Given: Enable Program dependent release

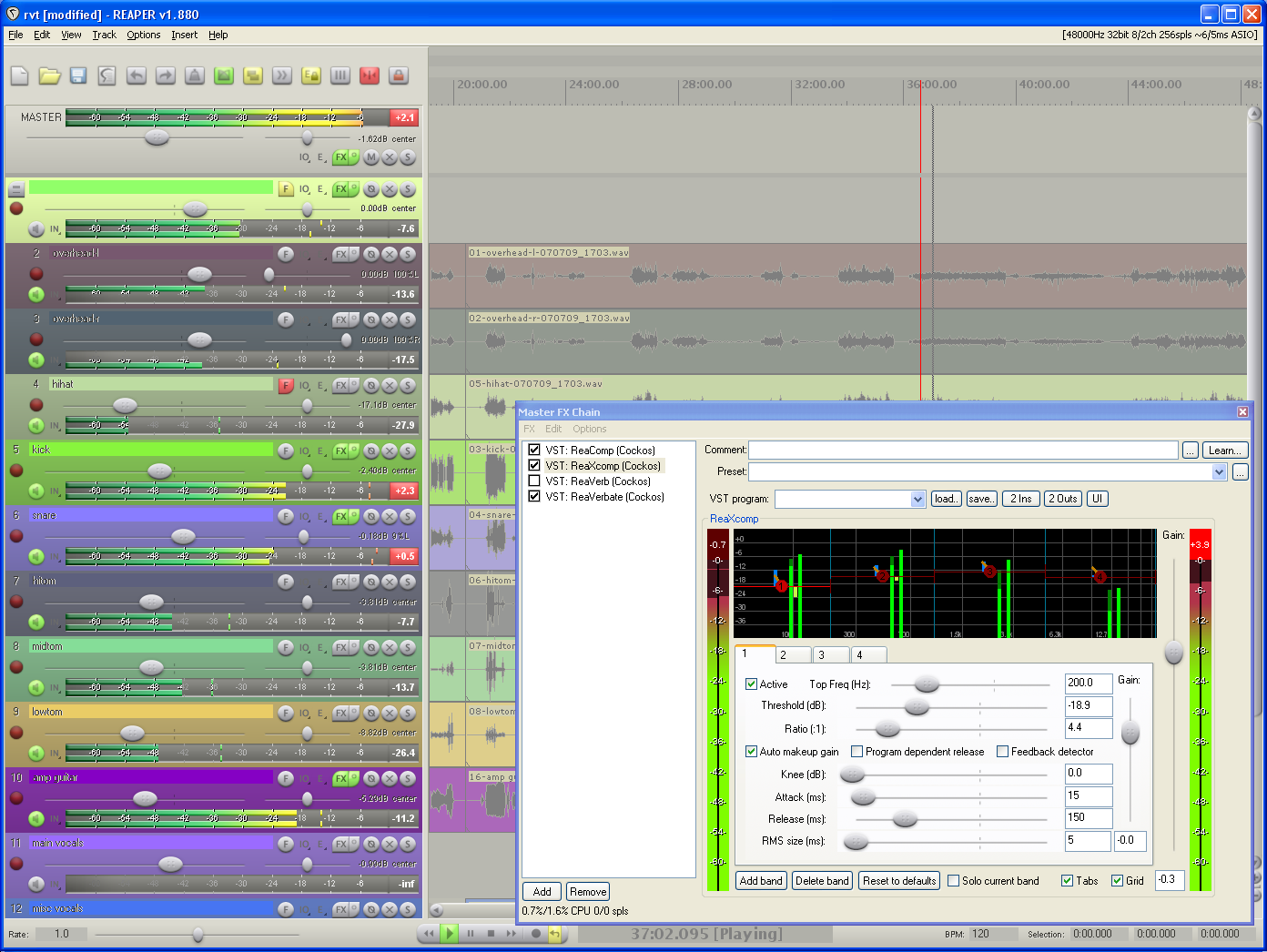Looking at the screenshot, I should pyautogui.click(x=856, y=752).
